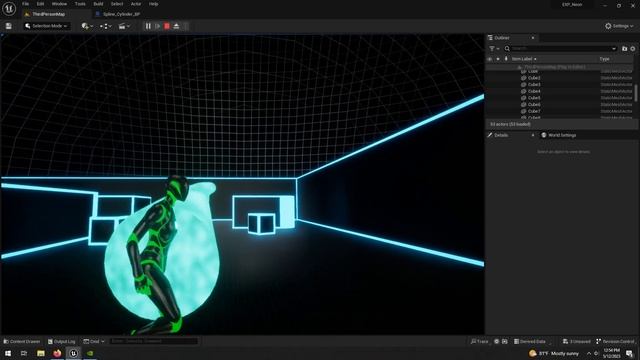Open the Edit menu
Image resolution: width=640 pixels, height=360 pixels.
(x=40, y=4)
